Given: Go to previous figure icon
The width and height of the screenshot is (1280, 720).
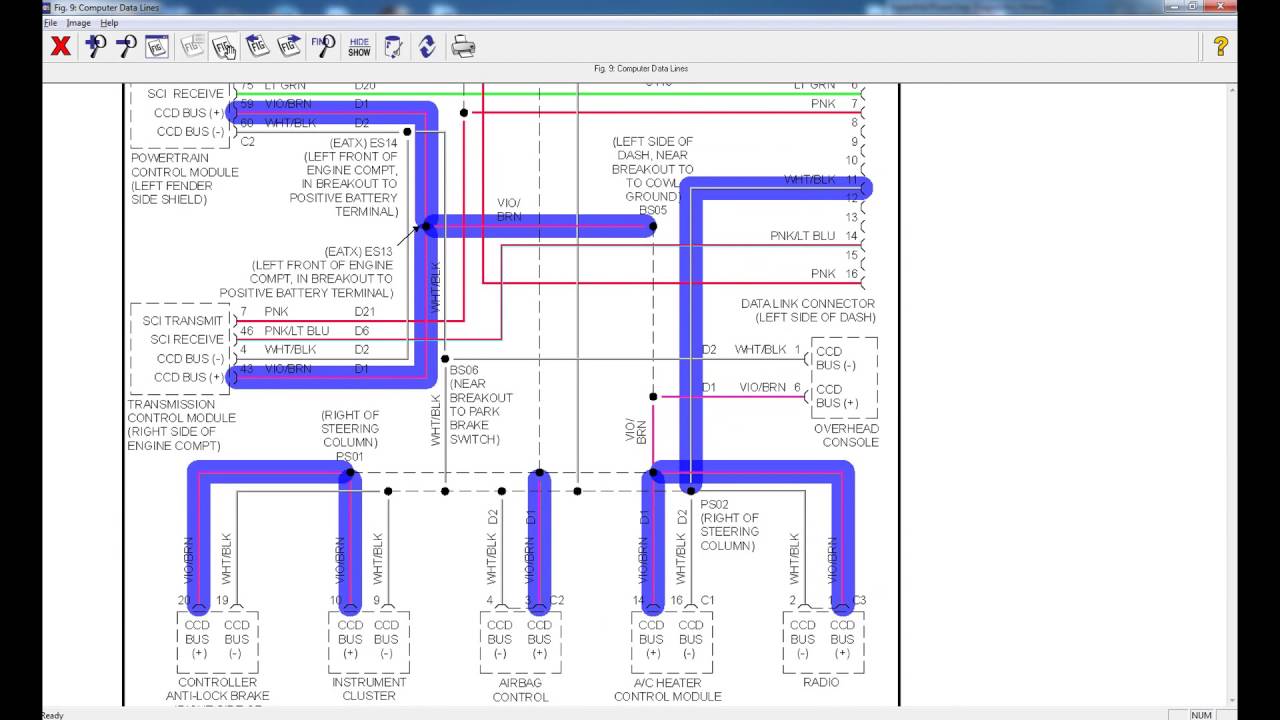Looking at the screenshot, I should (x=257, y=46).
